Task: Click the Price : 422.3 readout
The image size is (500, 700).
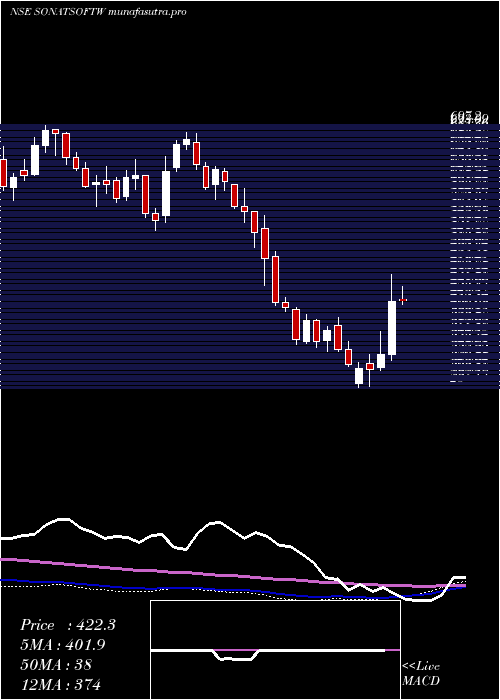Action: 68,625
